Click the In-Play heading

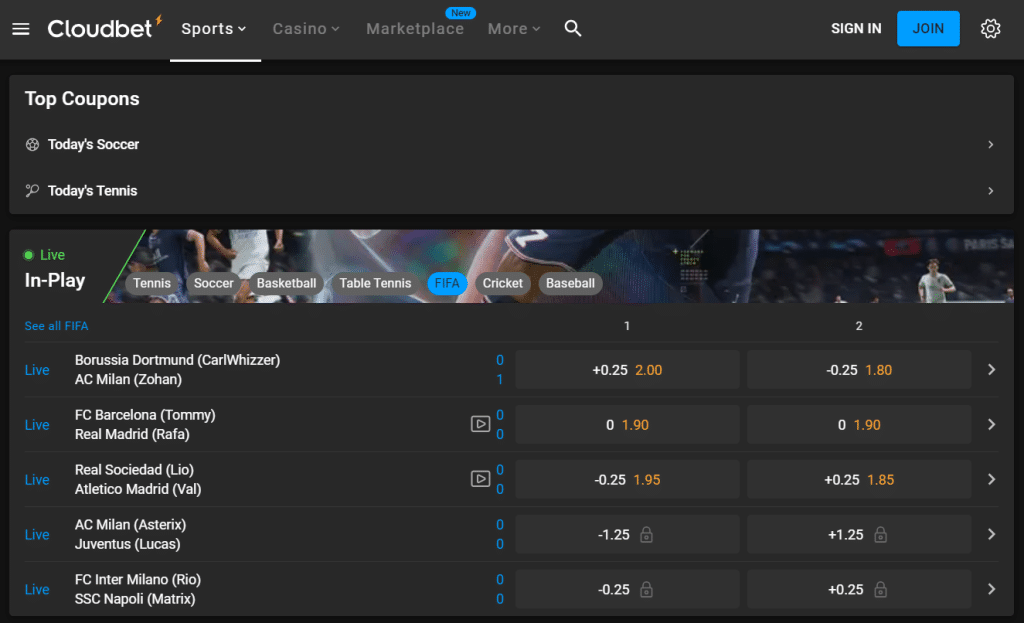pos(55,280)
